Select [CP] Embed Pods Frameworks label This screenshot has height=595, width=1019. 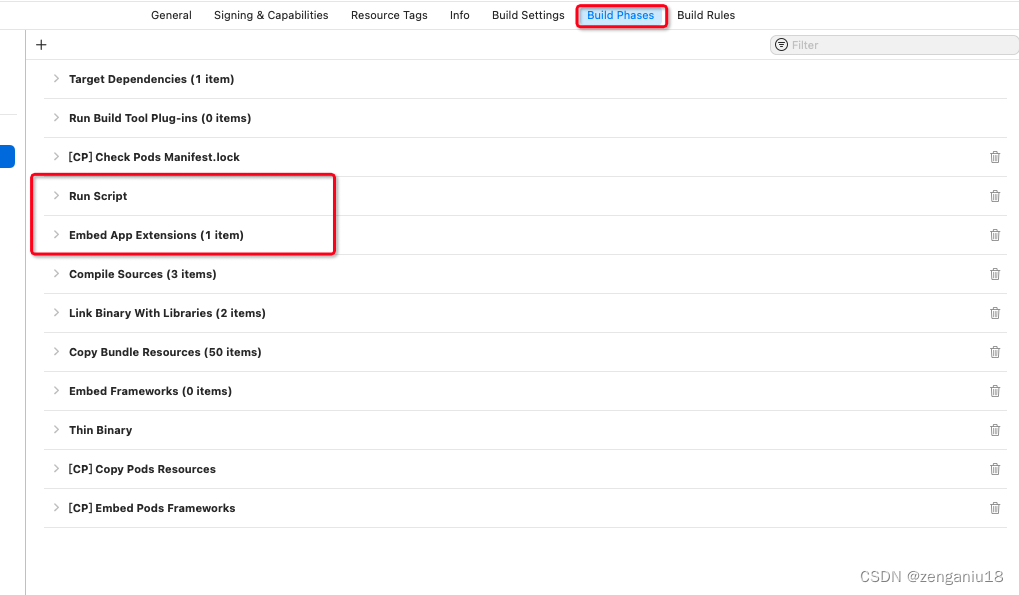tap(151, 508)
